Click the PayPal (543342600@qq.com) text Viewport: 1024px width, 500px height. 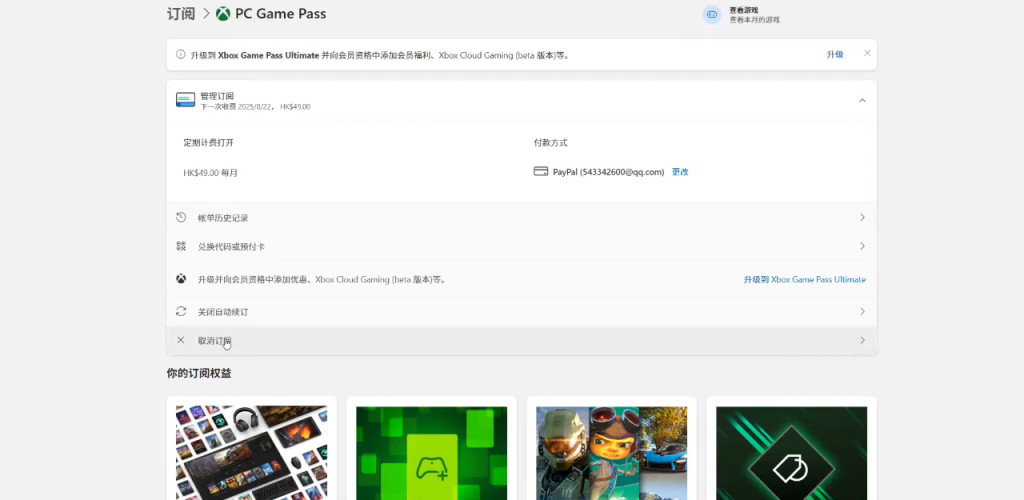(x=609, y=172)
